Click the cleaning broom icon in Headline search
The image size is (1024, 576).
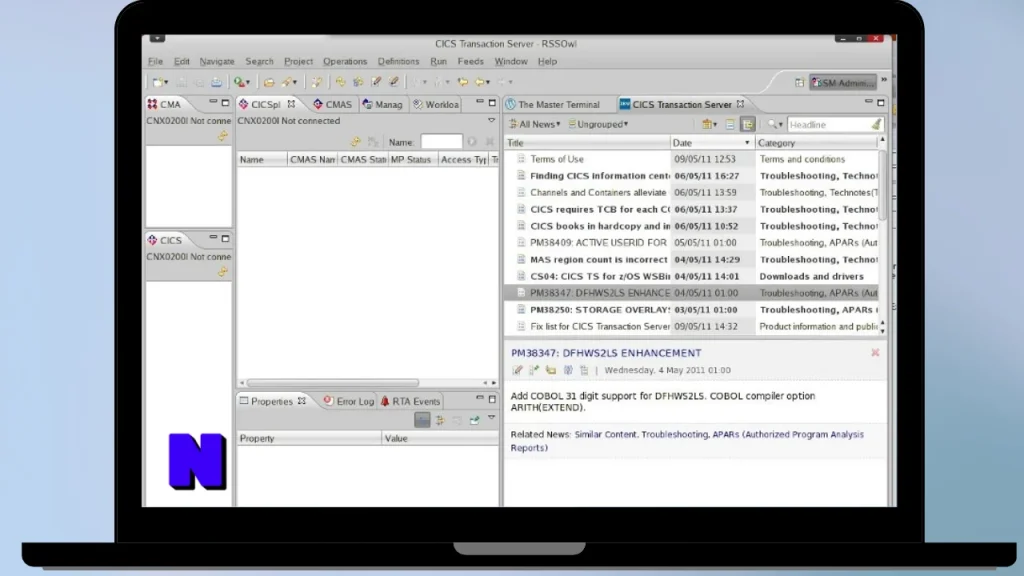pyautogui.click(x=876, y=124)
